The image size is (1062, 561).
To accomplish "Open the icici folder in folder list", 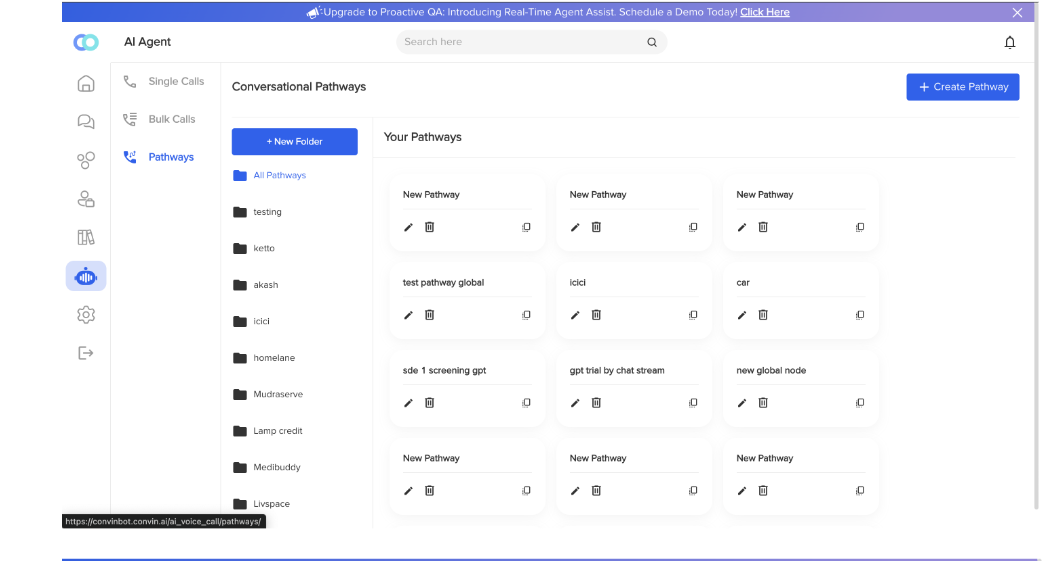I will tap(252, 321).
